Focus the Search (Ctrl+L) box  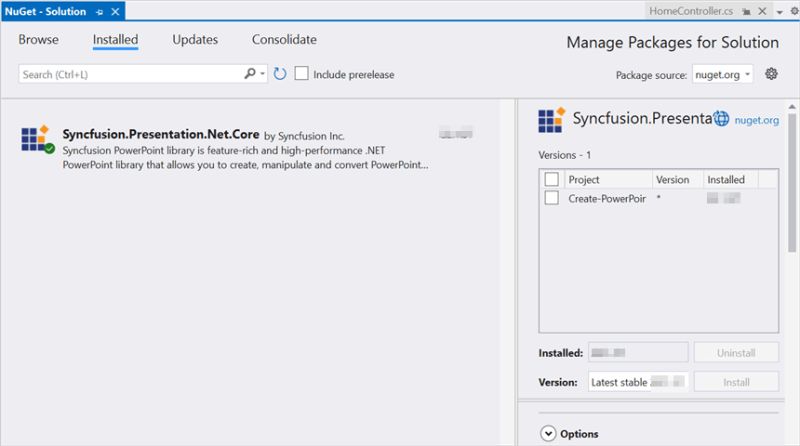click(x=130, y=74)
